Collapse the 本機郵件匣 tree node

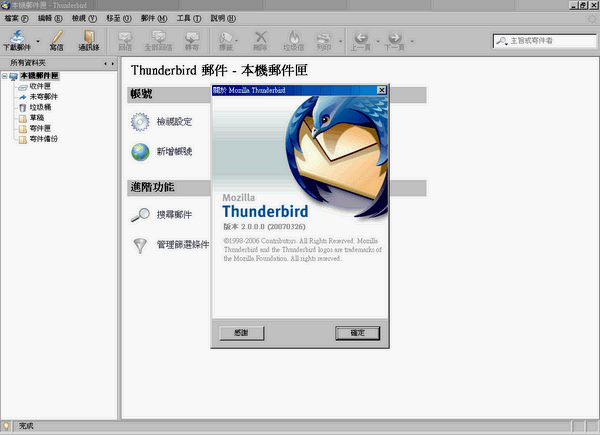5,76
